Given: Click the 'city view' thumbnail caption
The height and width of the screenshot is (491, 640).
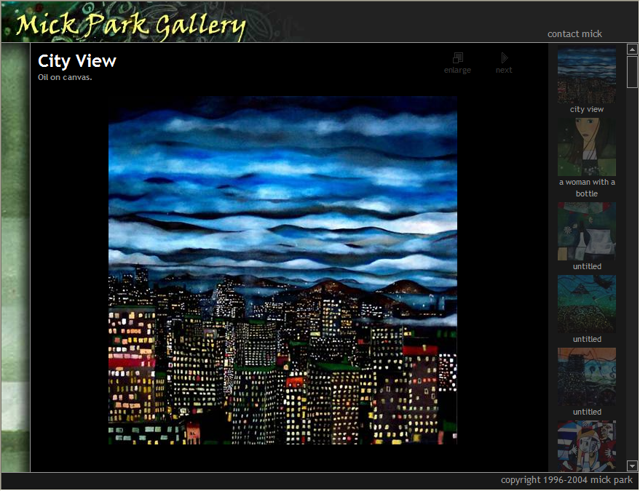Looking at the screenshot, I should [587, 109].
